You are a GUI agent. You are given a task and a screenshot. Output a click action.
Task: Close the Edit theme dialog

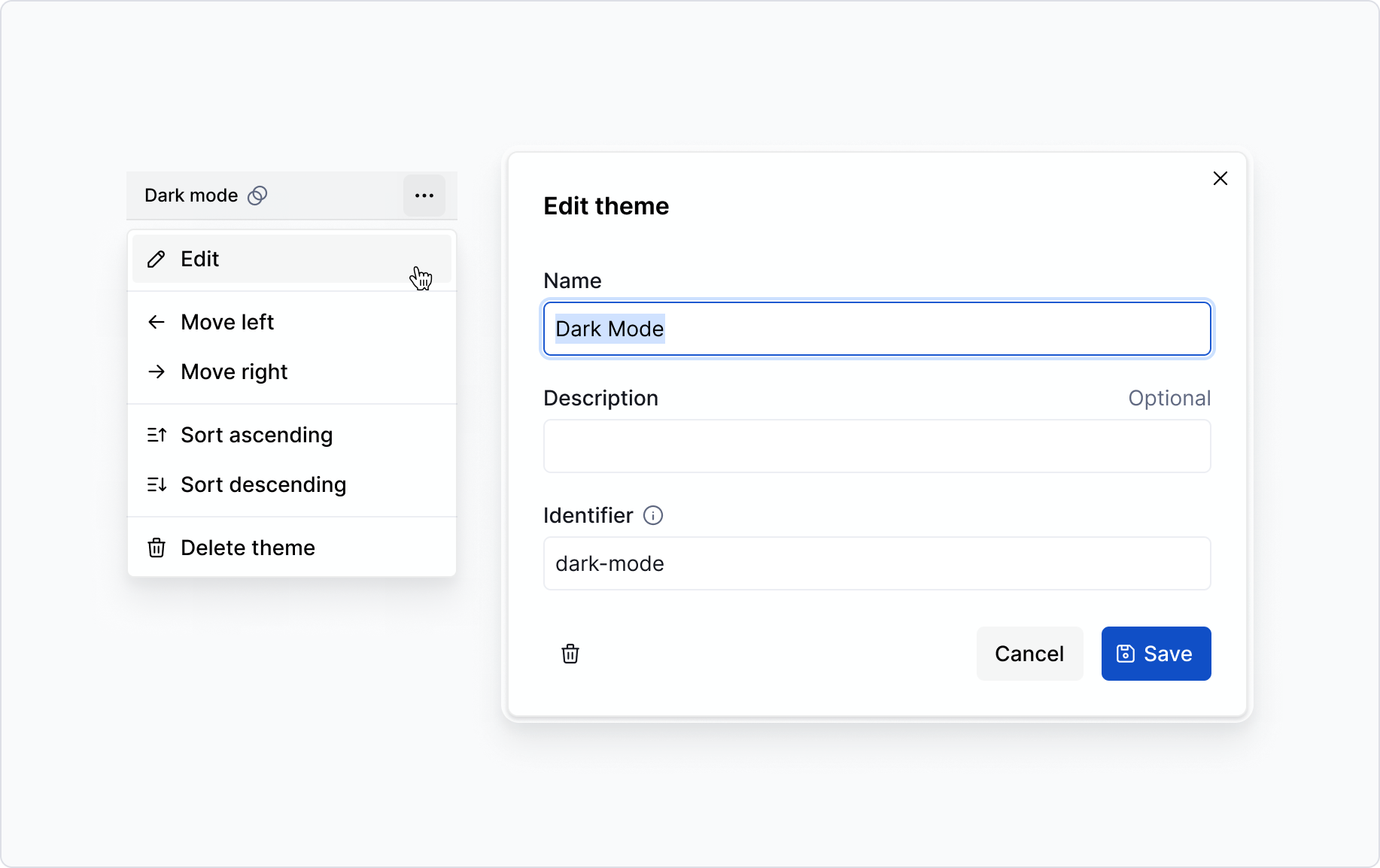1220,178
